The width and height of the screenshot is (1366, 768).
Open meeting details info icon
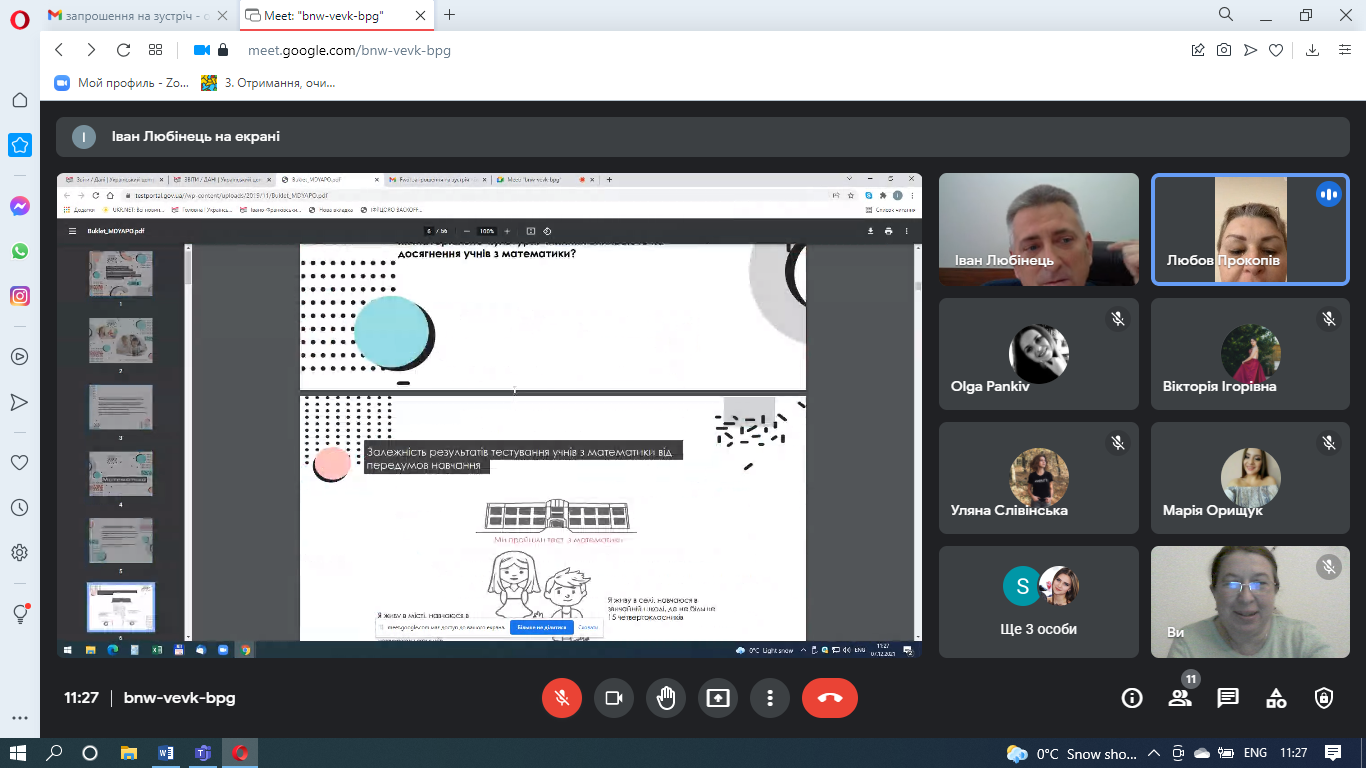(x=1132, y=698)
